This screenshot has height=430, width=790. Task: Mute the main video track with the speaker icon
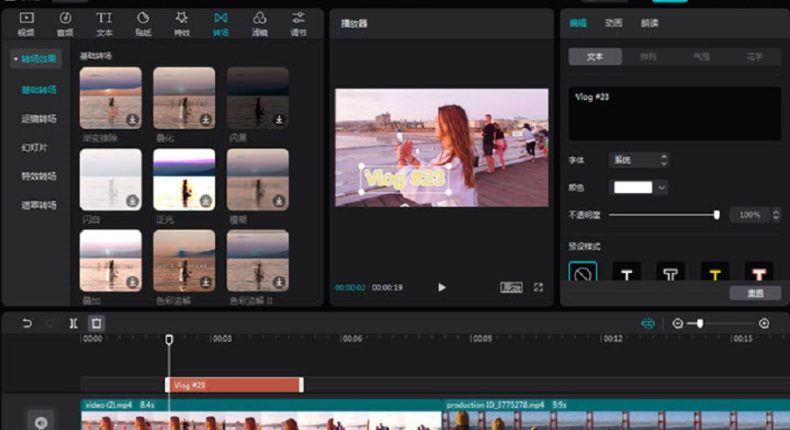coord(41,422)
